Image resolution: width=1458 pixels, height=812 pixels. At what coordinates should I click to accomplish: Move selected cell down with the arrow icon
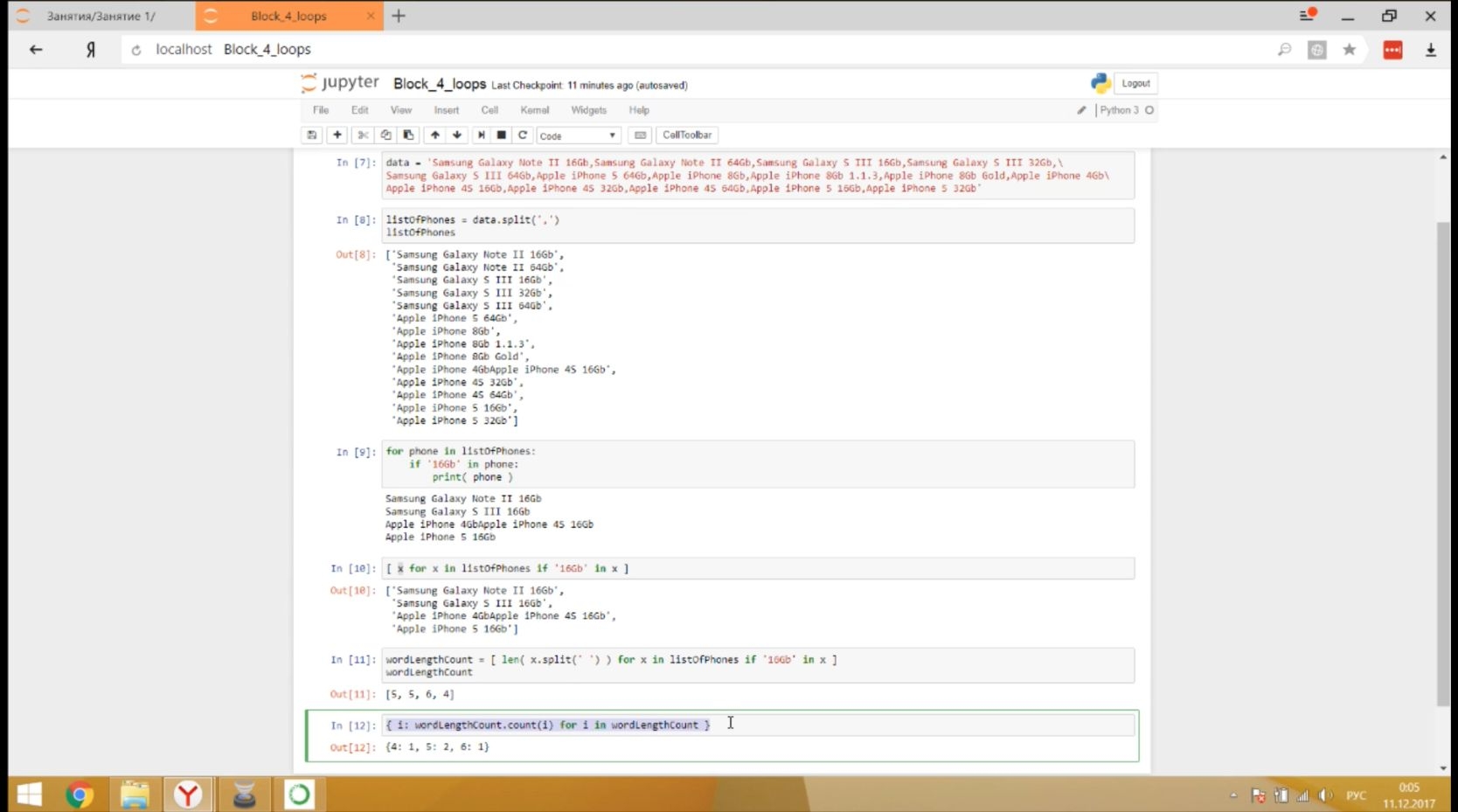pyautogui.click(x=457, y=135)
